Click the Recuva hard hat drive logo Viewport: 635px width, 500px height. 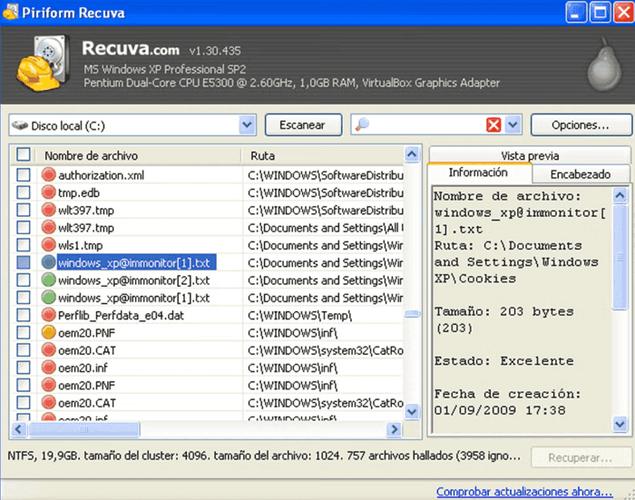point(41,62)
